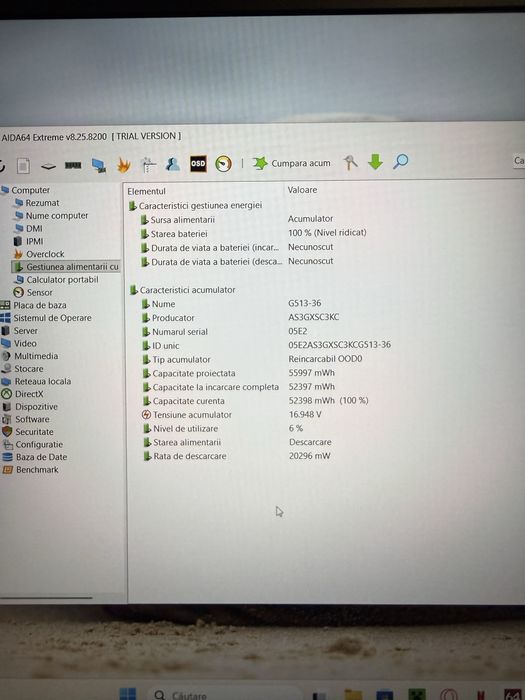Click the green download arrow icon

pyautogui.click(x=375, y=162)
